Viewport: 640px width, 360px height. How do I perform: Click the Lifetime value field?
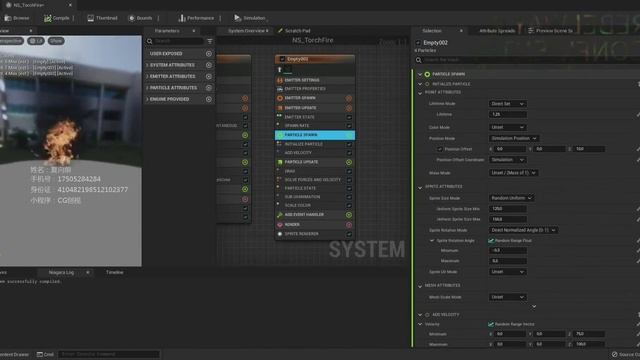pos(507,115)
